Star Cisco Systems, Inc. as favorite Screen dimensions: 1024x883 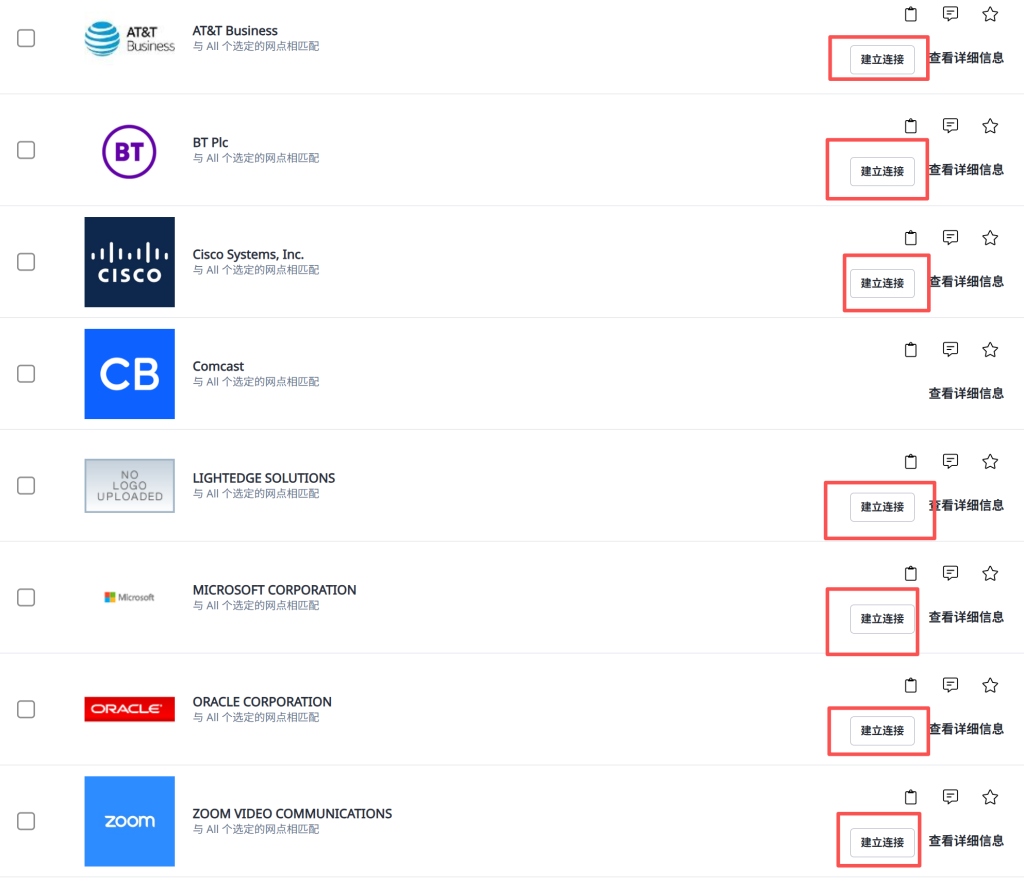990,238
